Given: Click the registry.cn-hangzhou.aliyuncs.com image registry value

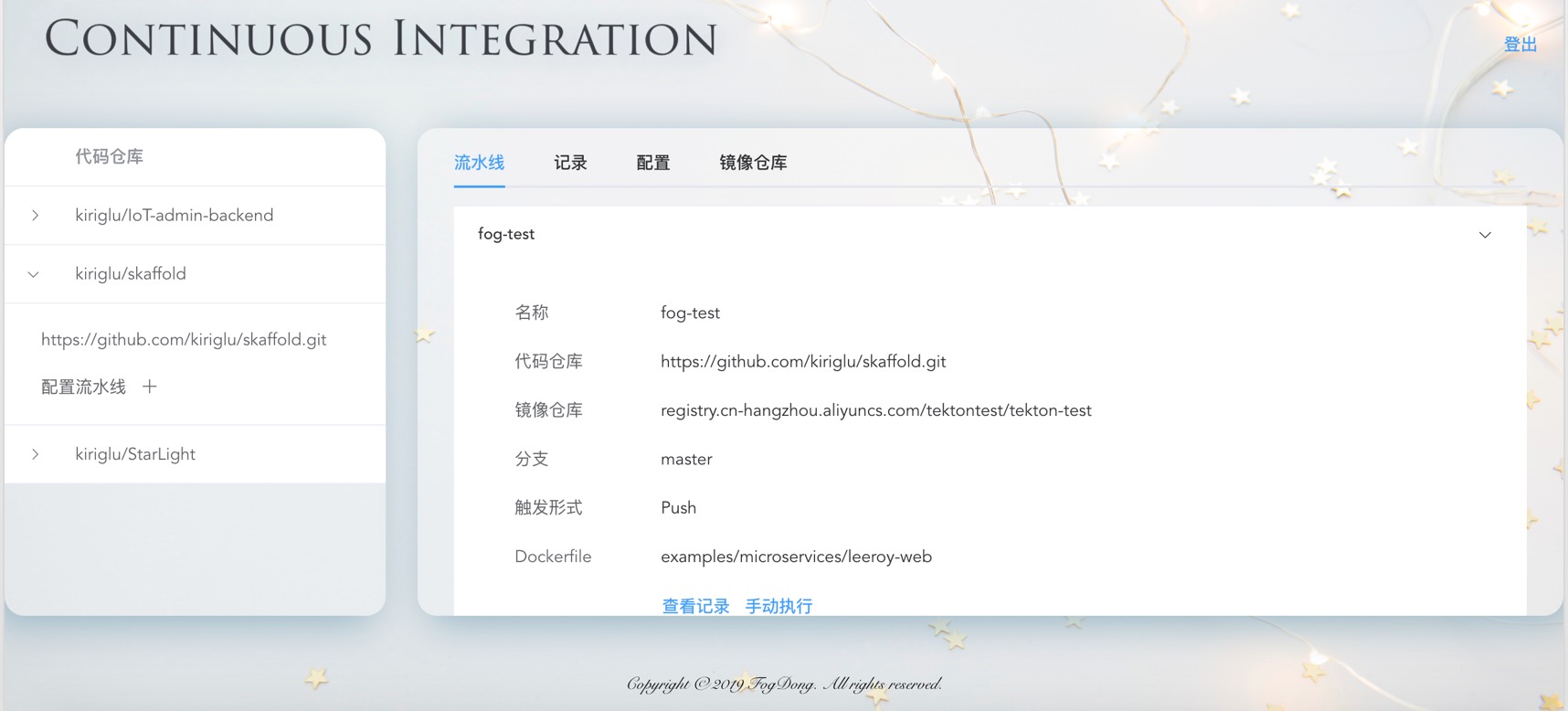Looking at the screenshot, I should (x=876, y=410).
